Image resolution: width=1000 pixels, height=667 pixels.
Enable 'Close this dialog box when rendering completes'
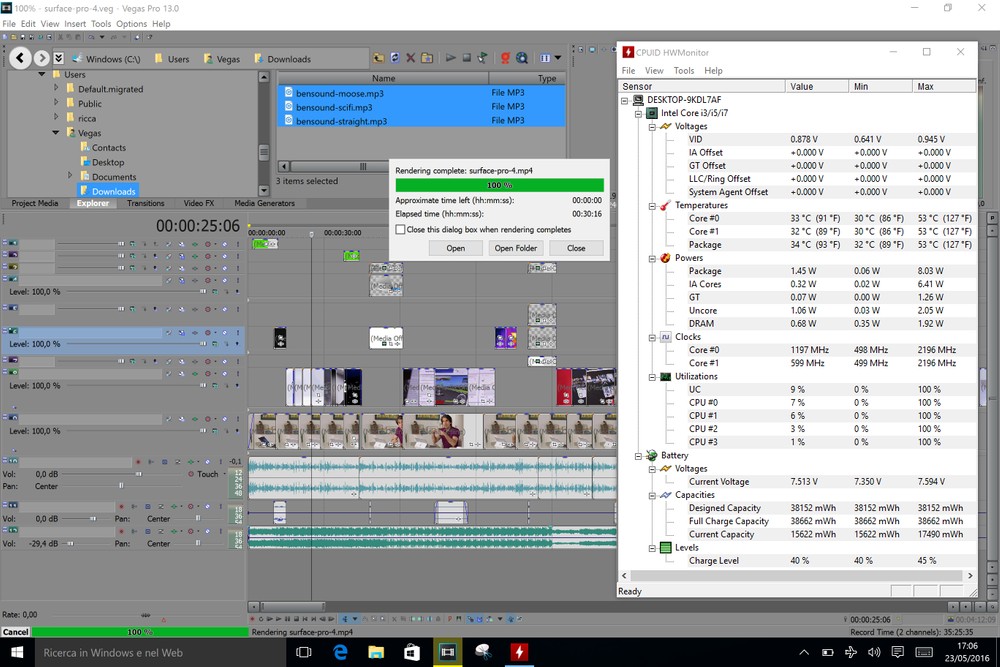401,229
